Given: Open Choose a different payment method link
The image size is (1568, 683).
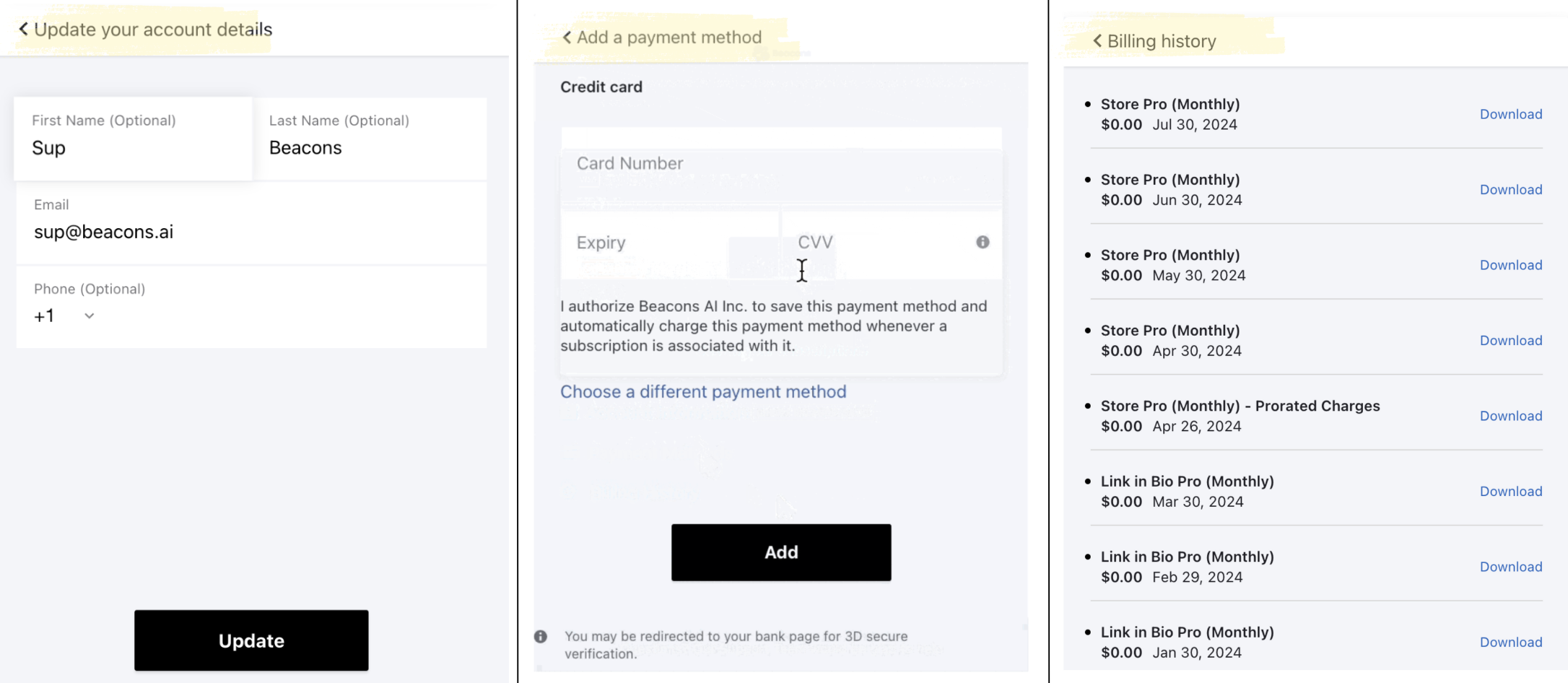Looking at the screenshot, I should (703, 392).
